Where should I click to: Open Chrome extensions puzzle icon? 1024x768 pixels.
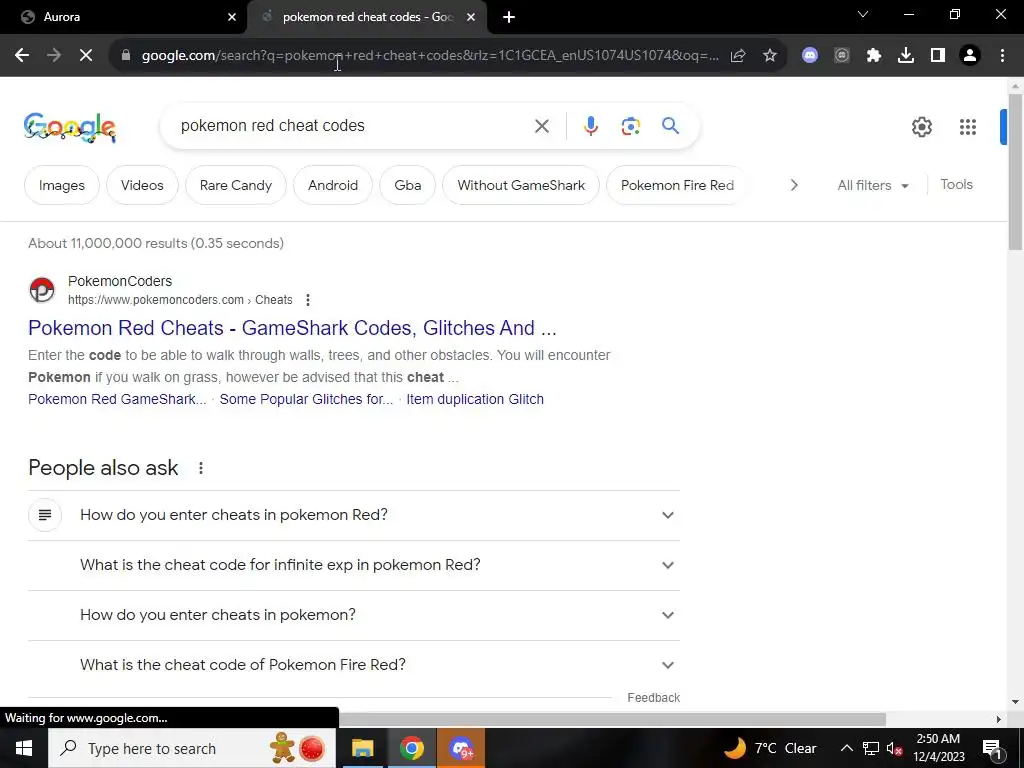point(874,56)
